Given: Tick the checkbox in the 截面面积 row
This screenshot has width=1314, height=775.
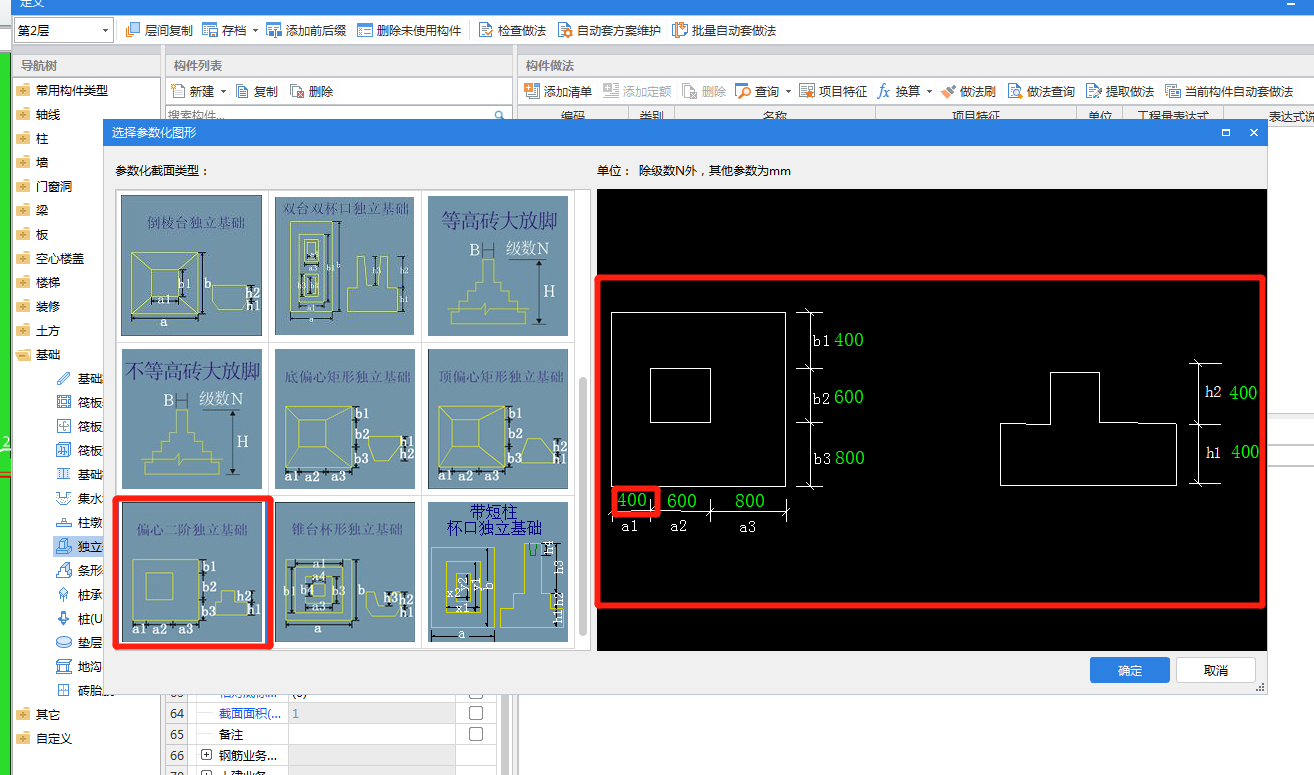Looking at the screenshot, I should coord(476,713).
